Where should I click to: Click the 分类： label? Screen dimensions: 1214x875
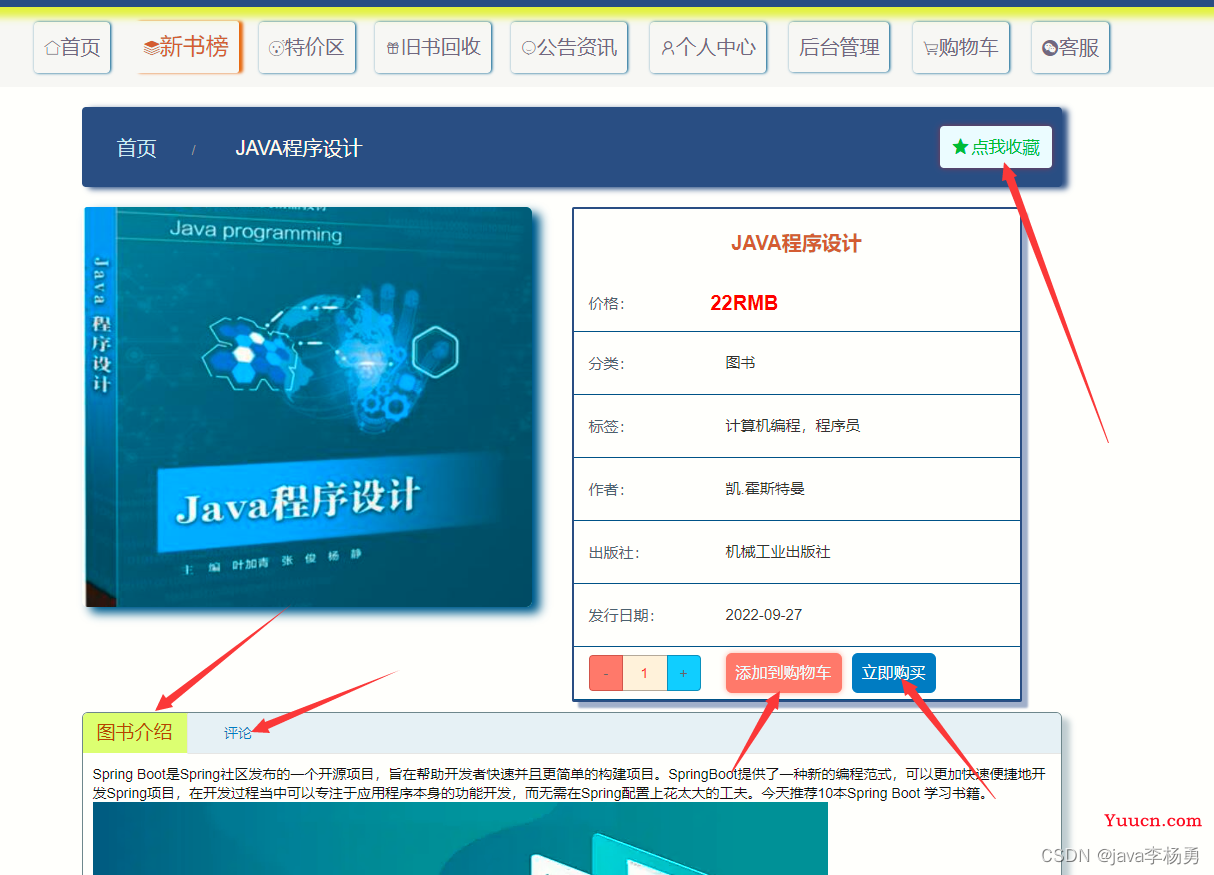(x=607, y=364)
